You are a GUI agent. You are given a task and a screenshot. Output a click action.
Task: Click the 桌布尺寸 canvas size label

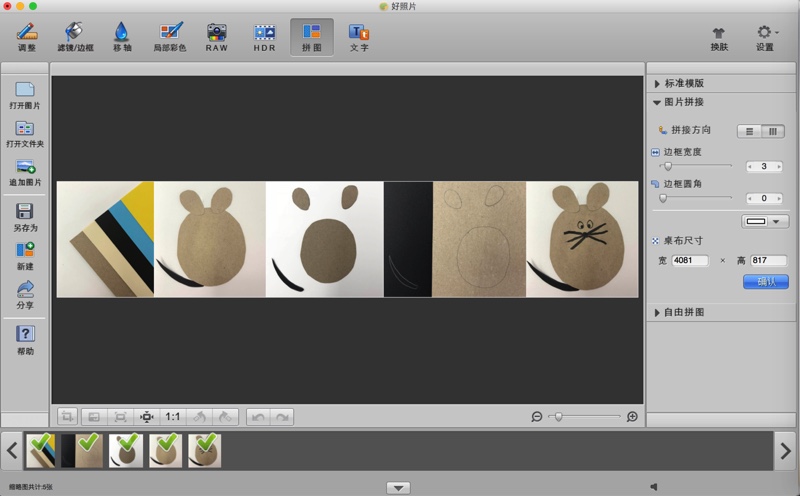[x=683, y=240]
